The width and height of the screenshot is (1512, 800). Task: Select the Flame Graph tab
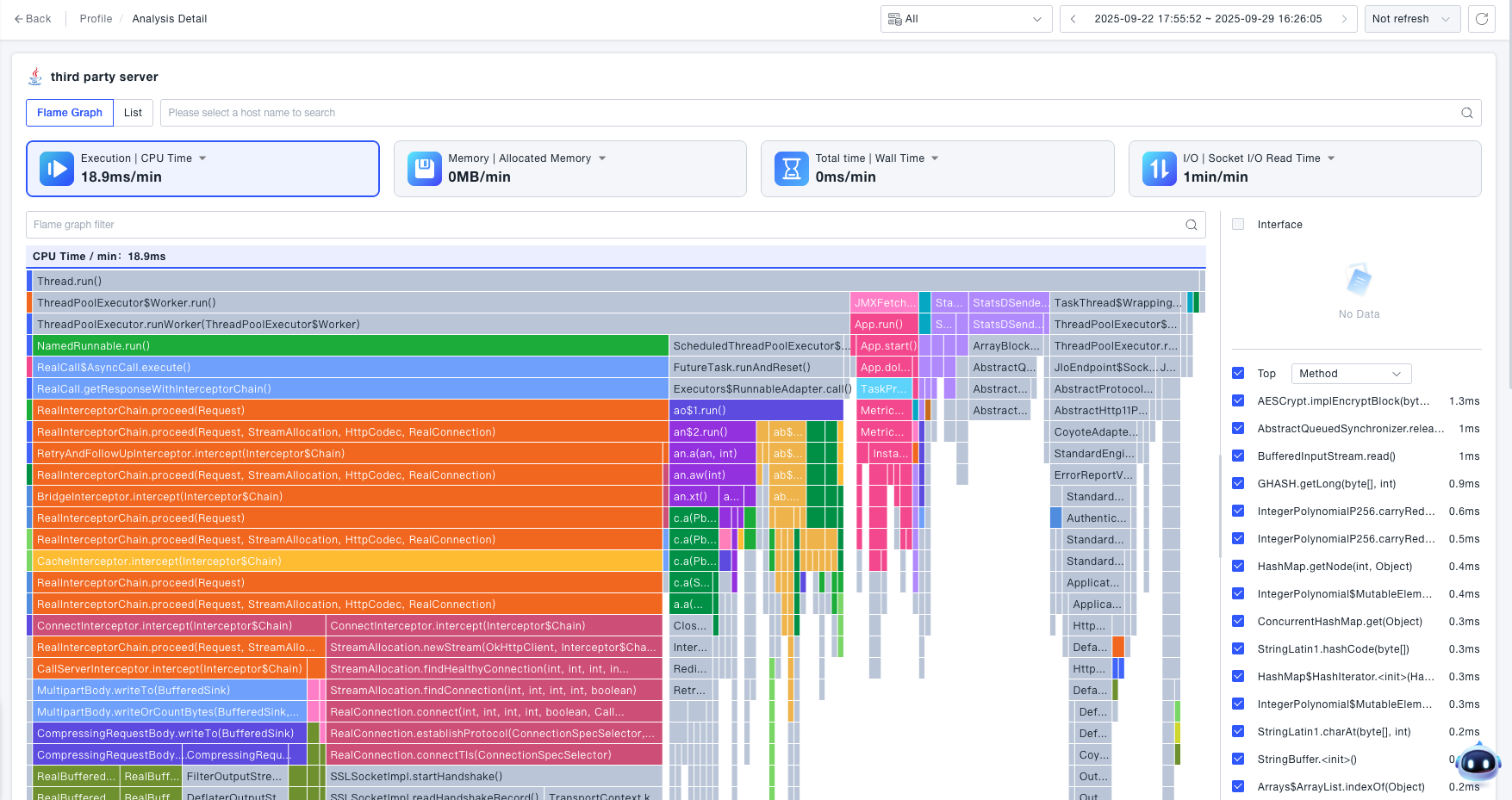[70, 113]
